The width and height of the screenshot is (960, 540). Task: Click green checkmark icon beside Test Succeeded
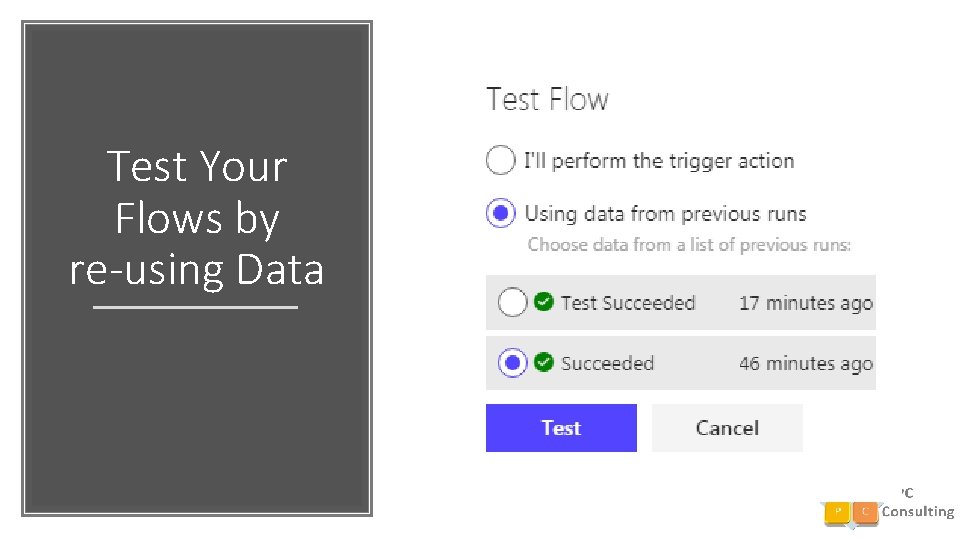(x=544, y=302)
